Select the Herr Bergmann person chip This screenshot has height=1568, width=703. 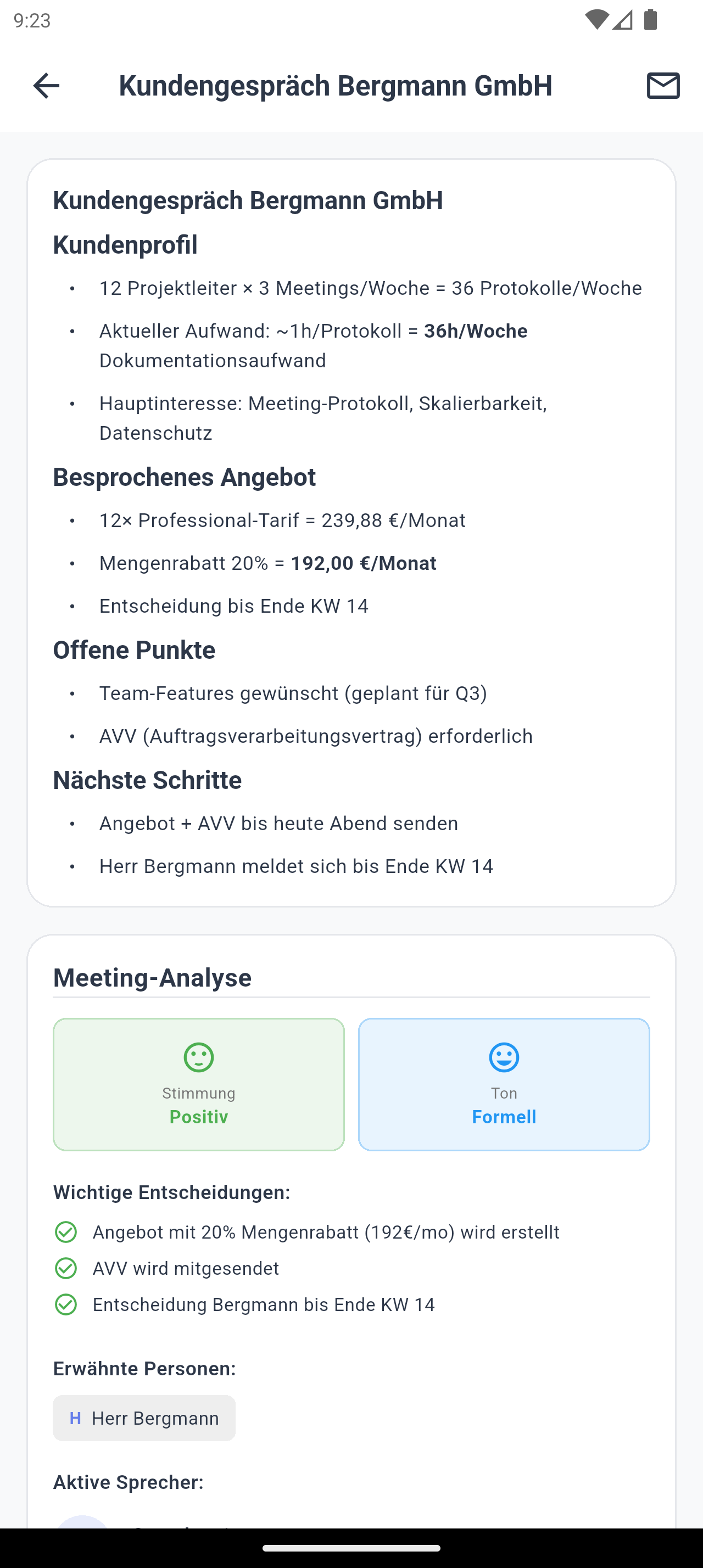pos(144,1418)
